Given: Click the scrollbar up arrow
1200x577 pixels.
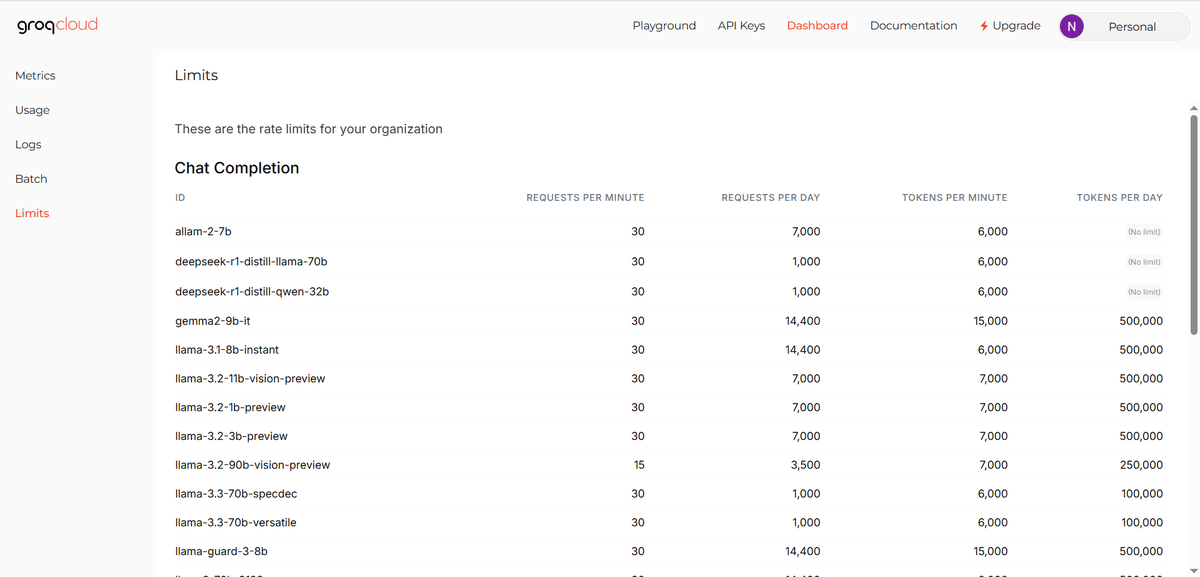Looking at the screenshot, I should (x=1192, y=107).
